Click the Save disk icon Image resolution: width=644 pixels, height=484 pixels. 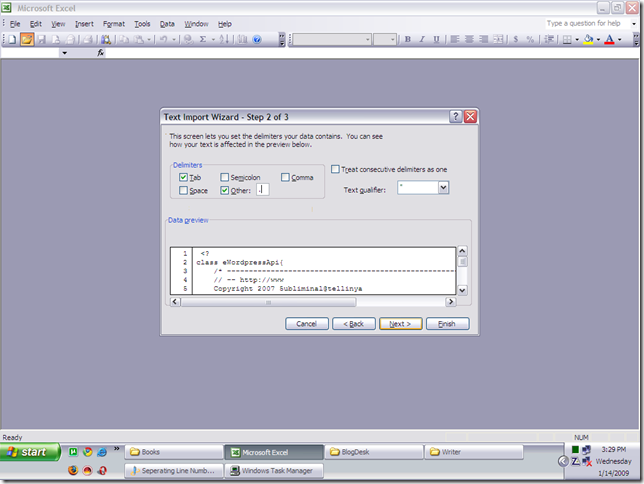tap(41, 39)
